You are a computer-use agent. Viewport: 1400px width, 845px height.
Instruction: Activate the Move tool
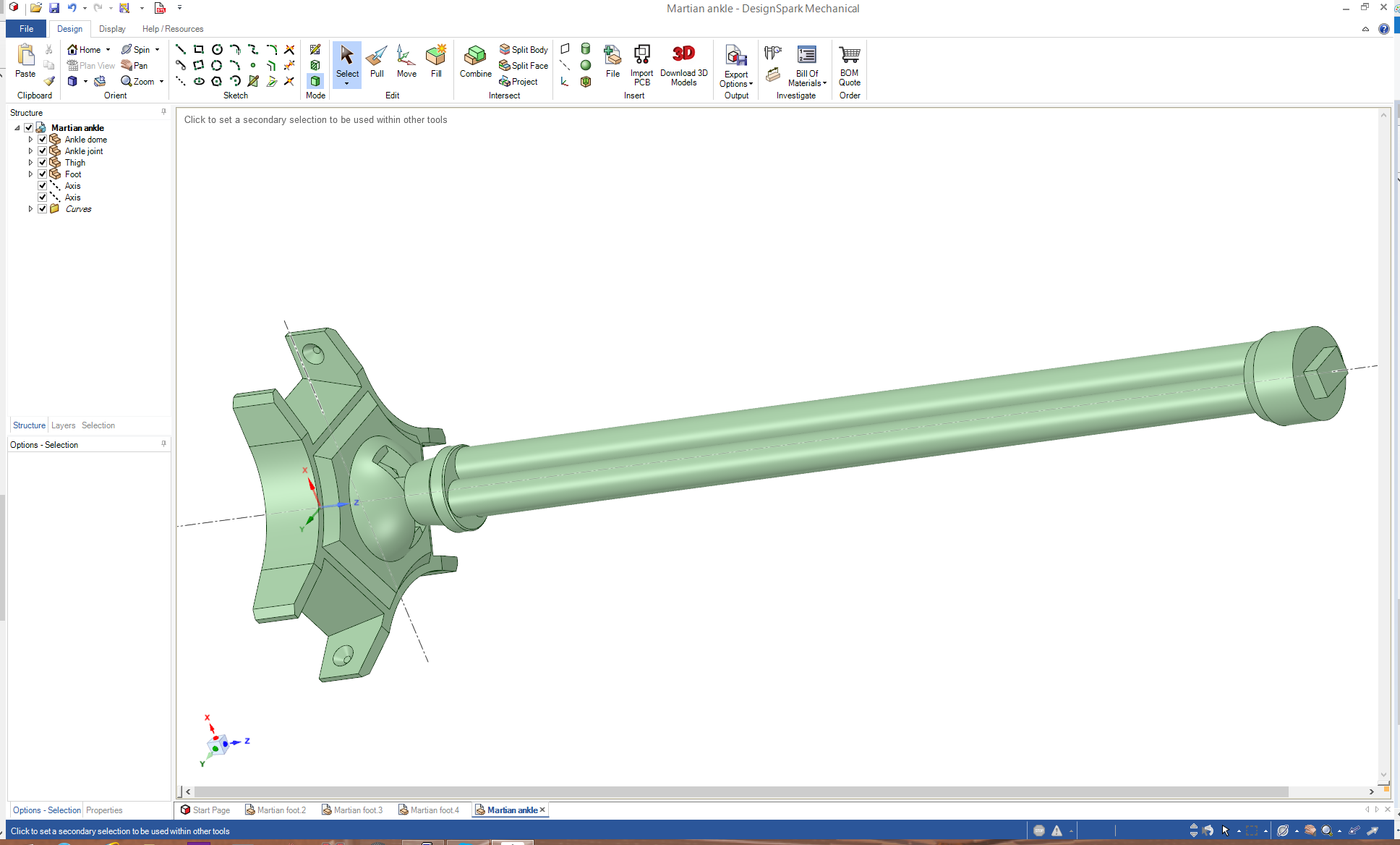[x=406, y=61]
